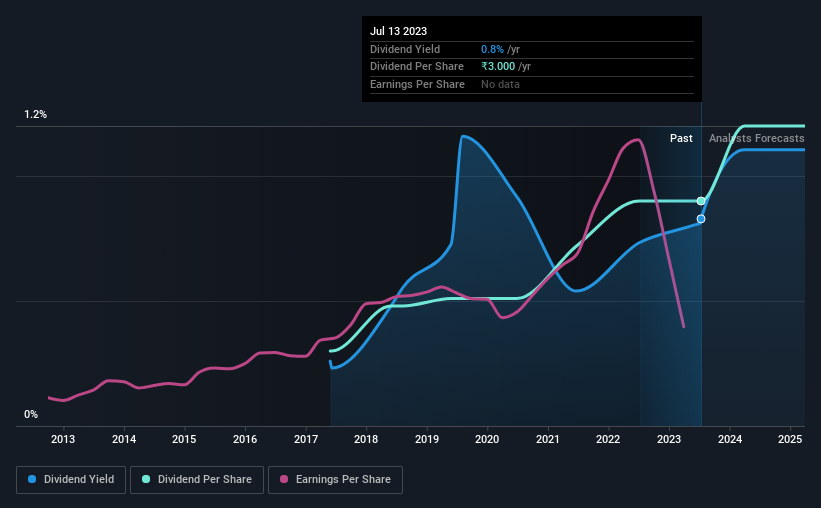Click the 1.2% y-axis label
This screenshot has width=821, height=508.
[36, 114]
